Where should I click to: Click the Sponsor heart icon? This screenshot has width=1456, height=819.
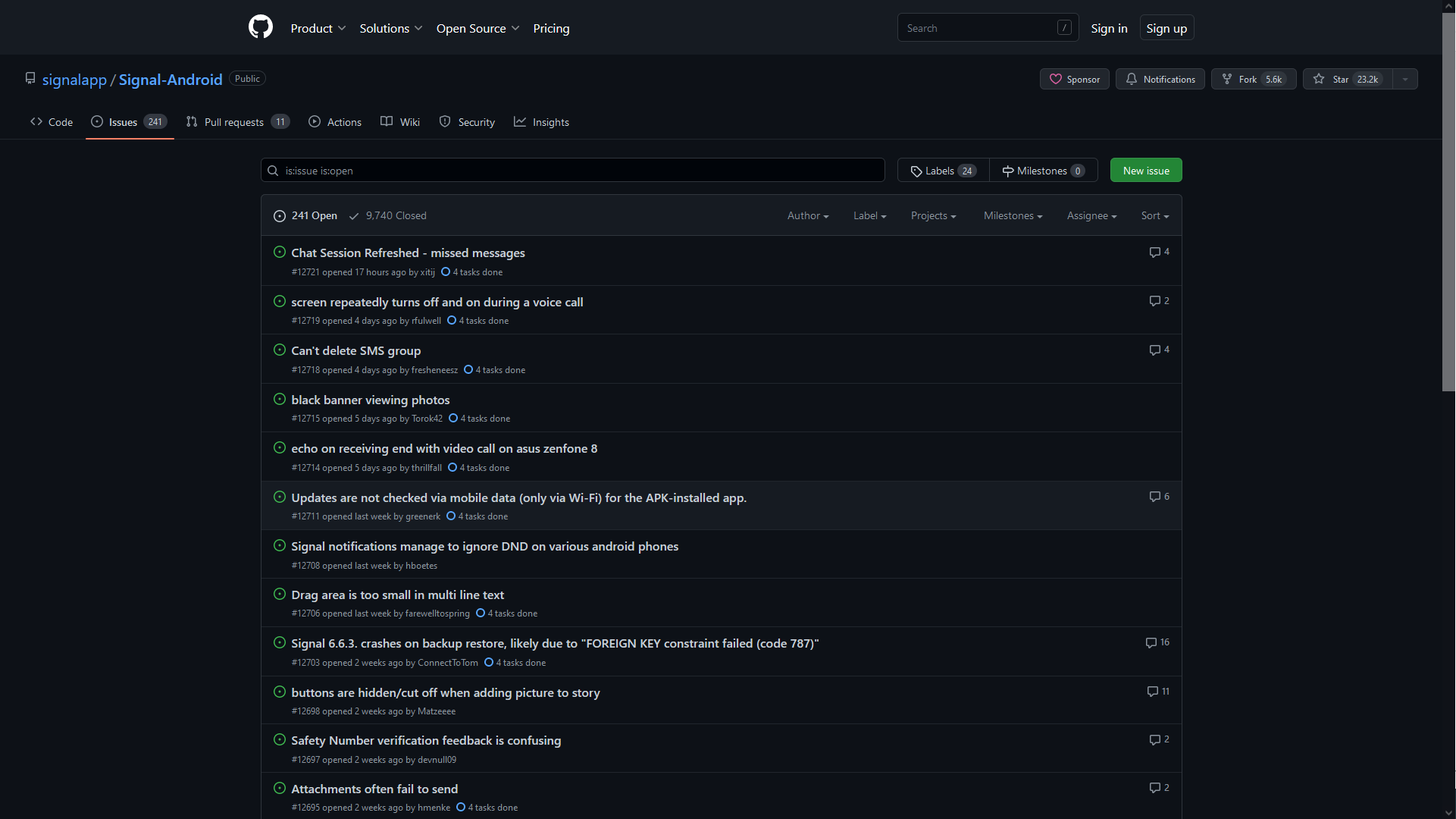coord(1056,79)
